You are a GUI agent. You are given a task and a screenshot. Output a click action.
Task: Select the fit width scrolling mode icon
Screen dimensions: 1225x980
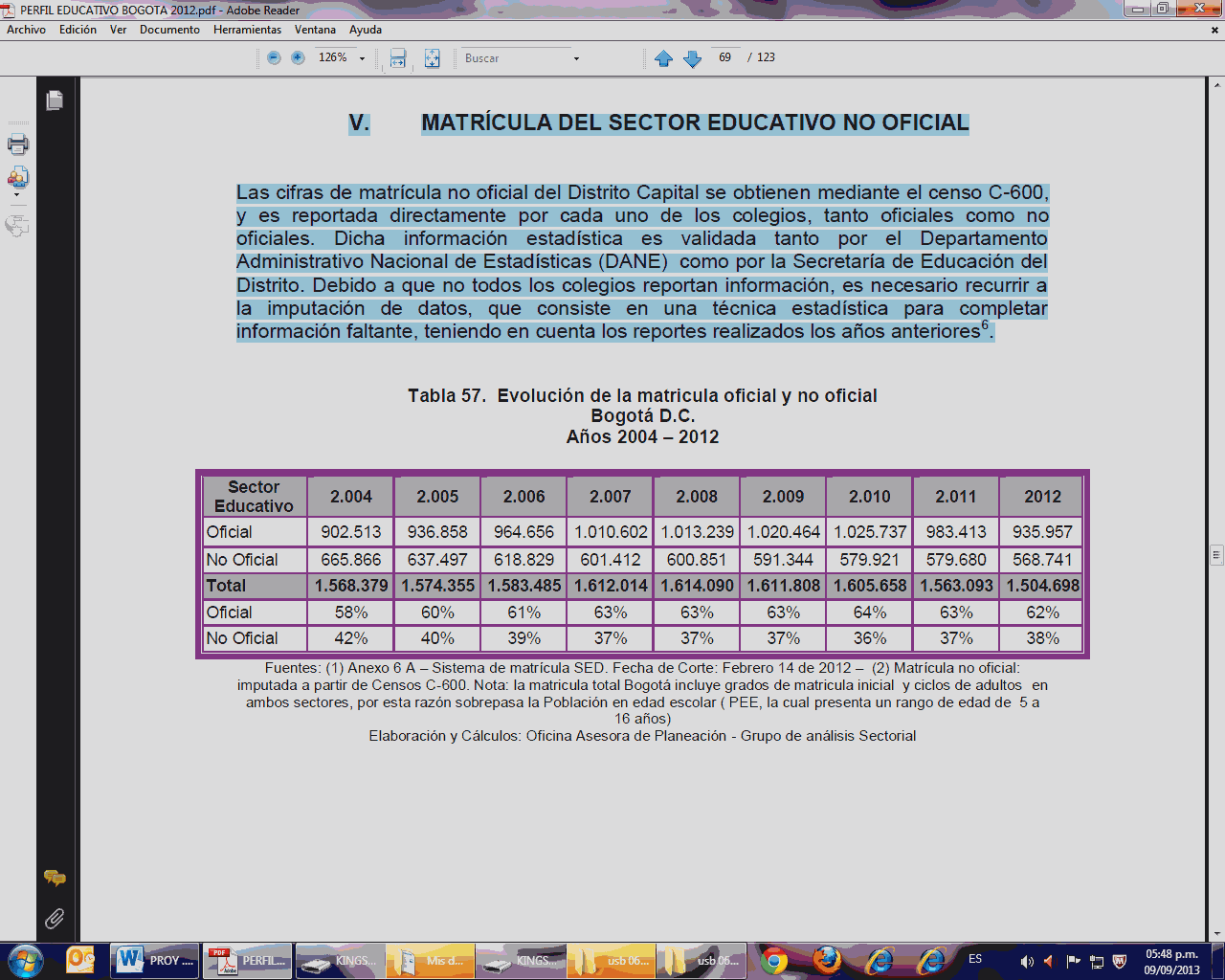pos(398,58)
